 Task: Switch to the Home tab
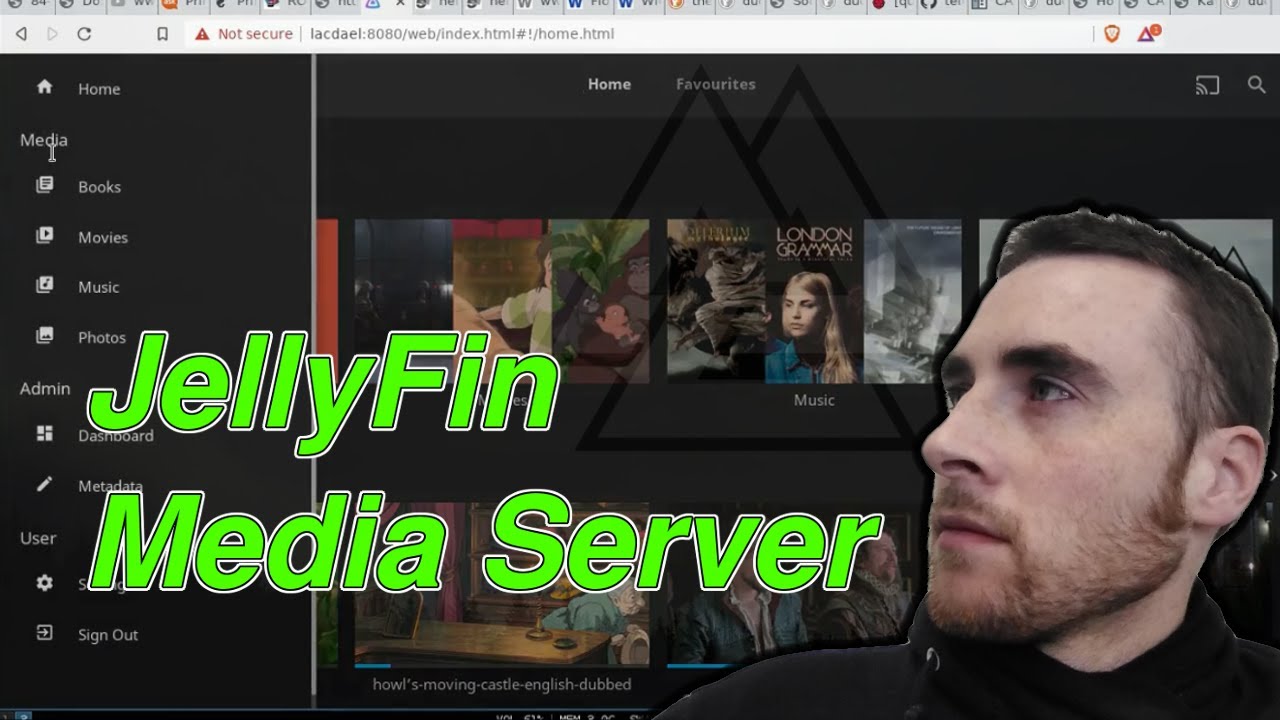pyautogui.click(x=609, y=84)
